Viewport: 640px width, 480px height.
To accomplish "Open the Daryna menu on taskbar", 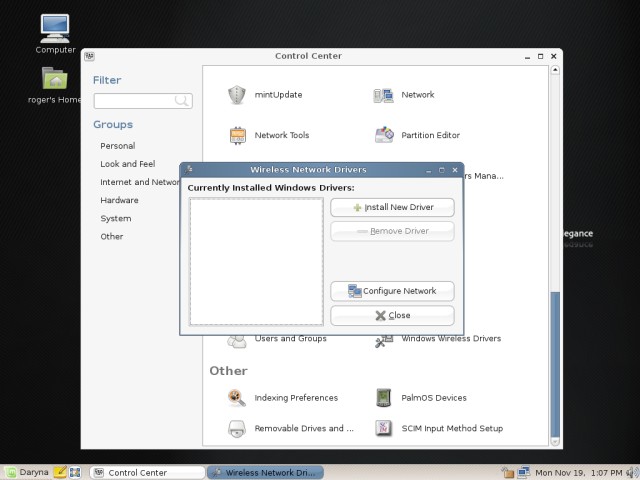I will coord(27,472).
